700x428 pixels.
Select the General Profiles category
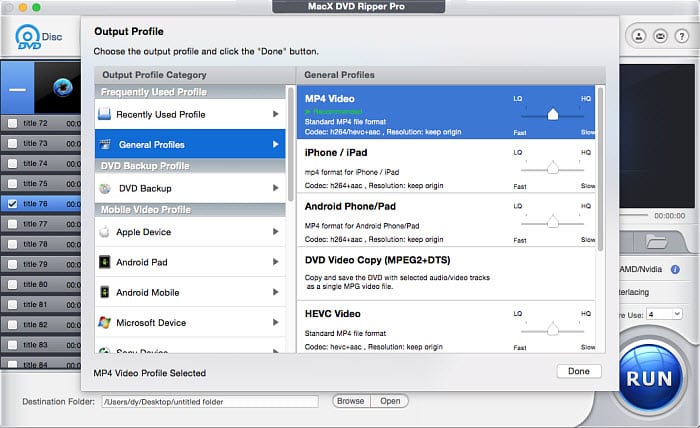coord(190,144)
